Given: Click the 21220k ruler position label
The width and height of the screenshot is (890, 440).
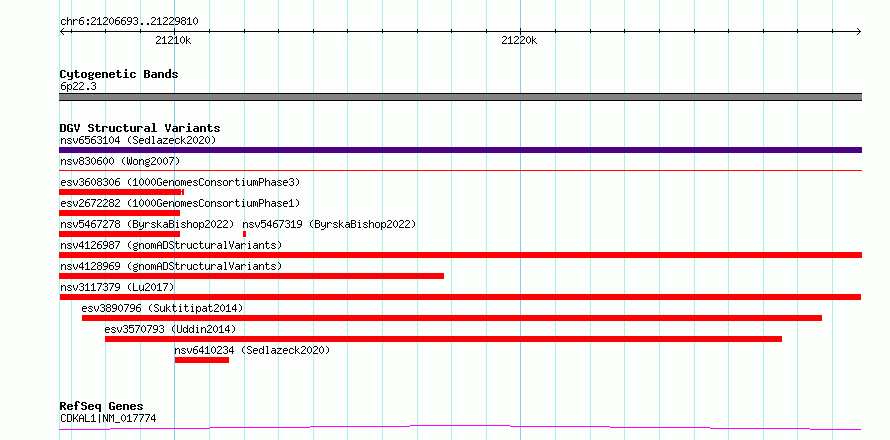Looking at the screenshot, I should pyautogui.click(x=519, y=41).
